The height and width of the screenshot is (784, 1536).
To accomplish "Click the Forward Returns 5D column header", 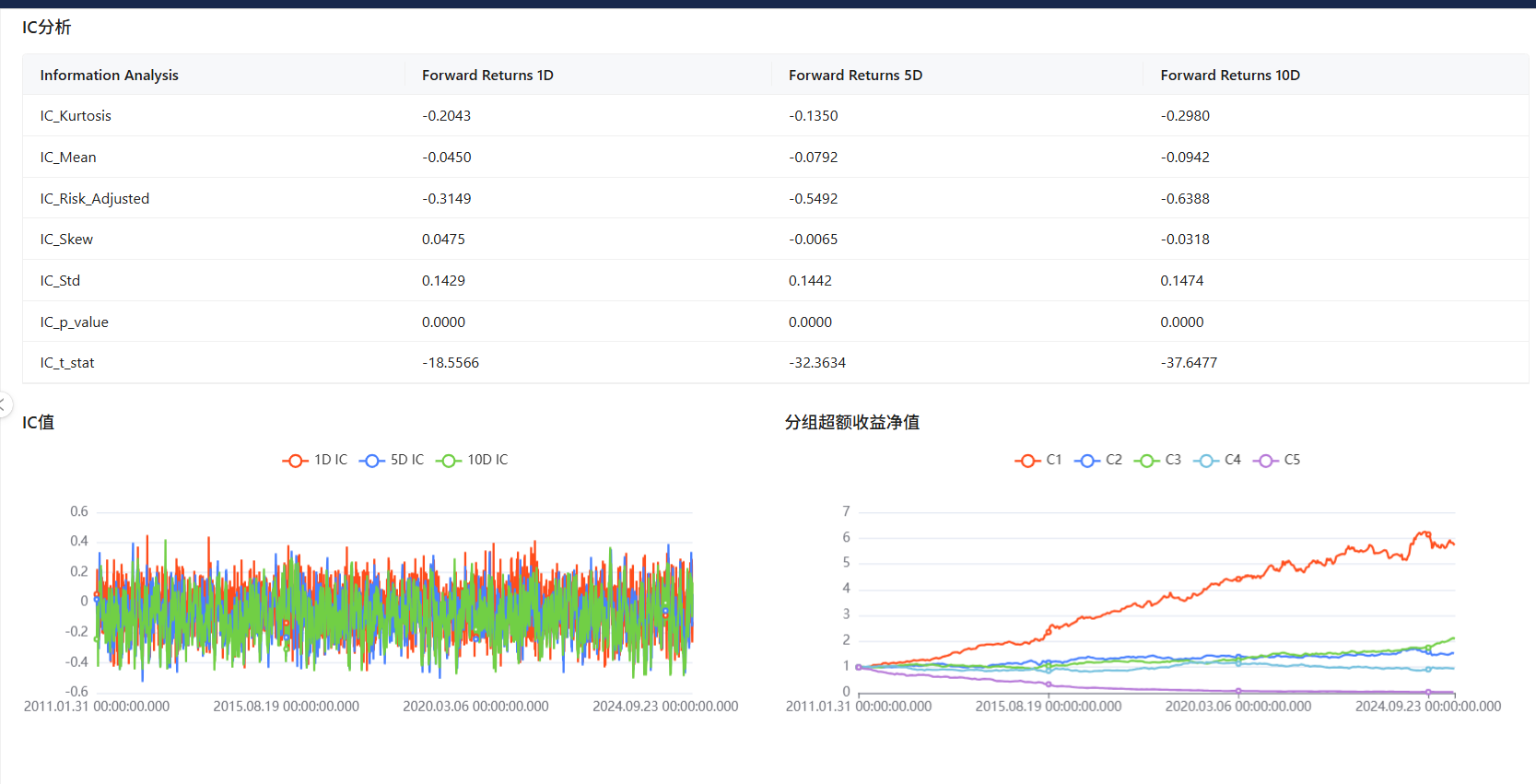I will 855,76.
